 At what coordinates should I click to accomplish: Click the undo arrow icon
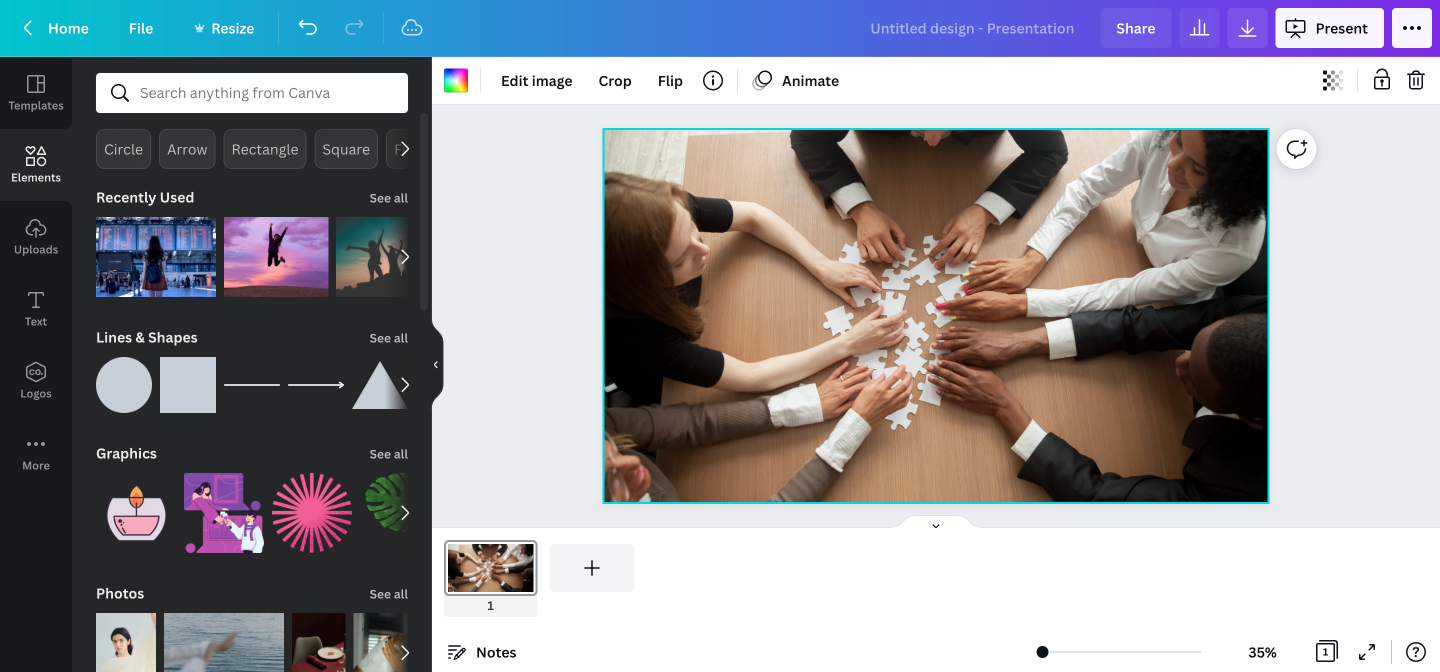pyautogui.click(x=308, y=28)
